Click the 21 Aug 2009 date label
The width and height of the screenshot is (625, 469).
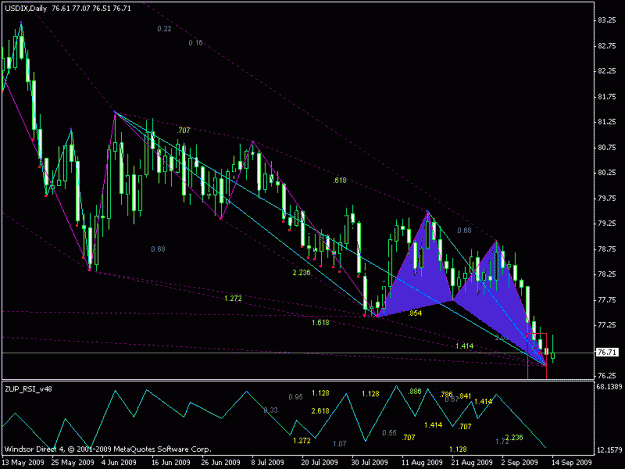(x=472, y=462)
